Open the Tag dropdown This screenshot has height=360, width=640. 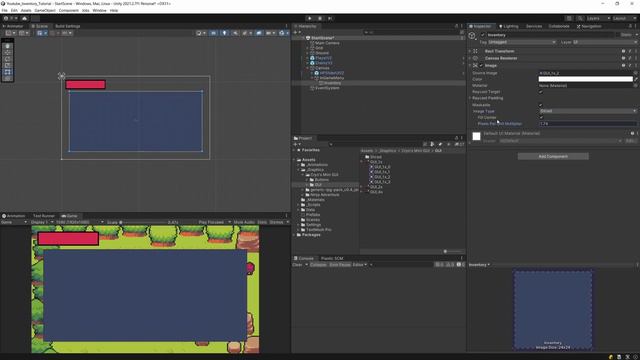pyautogui.click(x=522, y=42)
